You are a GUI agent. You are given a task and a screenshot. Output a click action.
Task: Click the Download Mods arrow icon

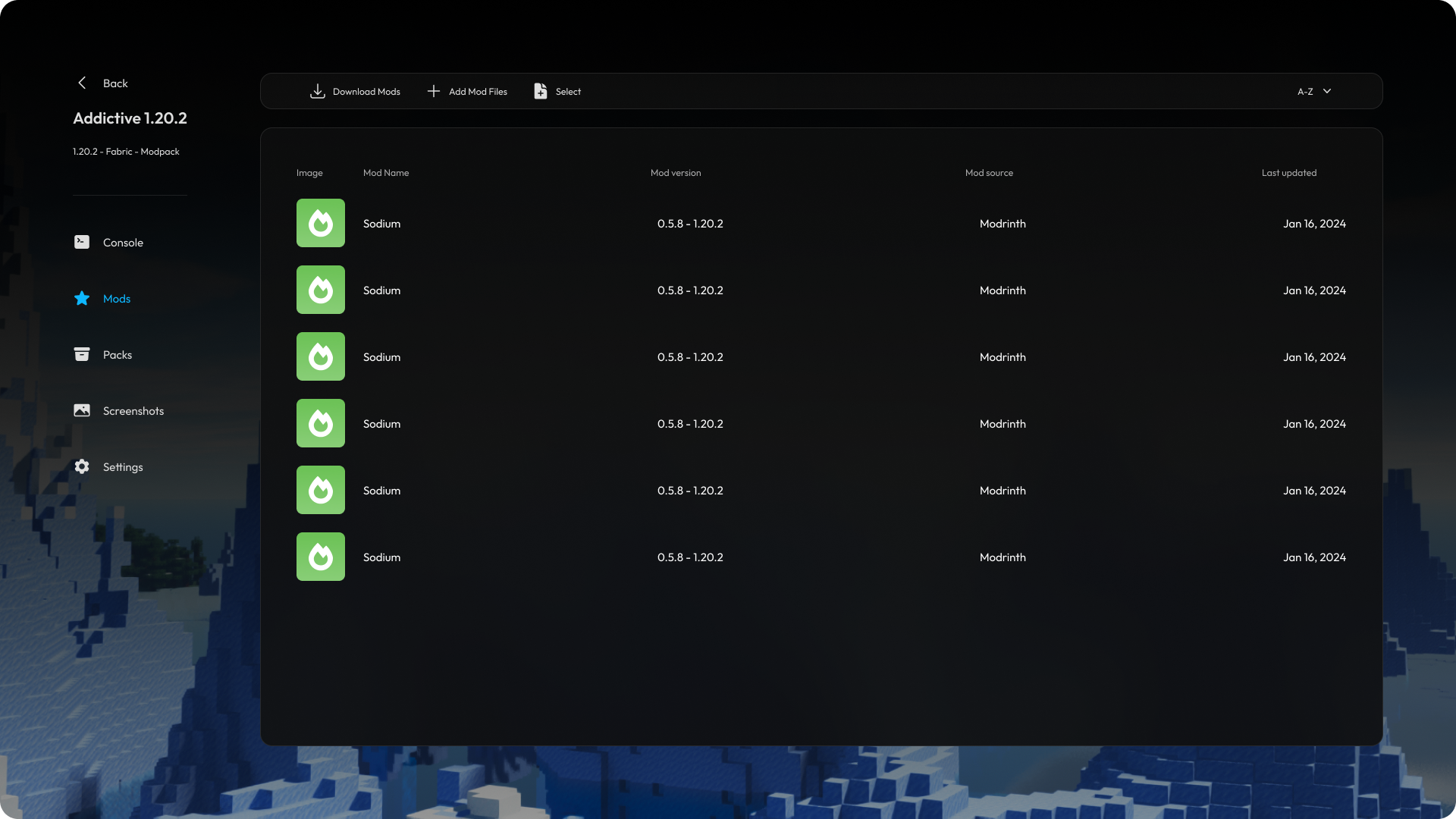(x=318, y=91)
